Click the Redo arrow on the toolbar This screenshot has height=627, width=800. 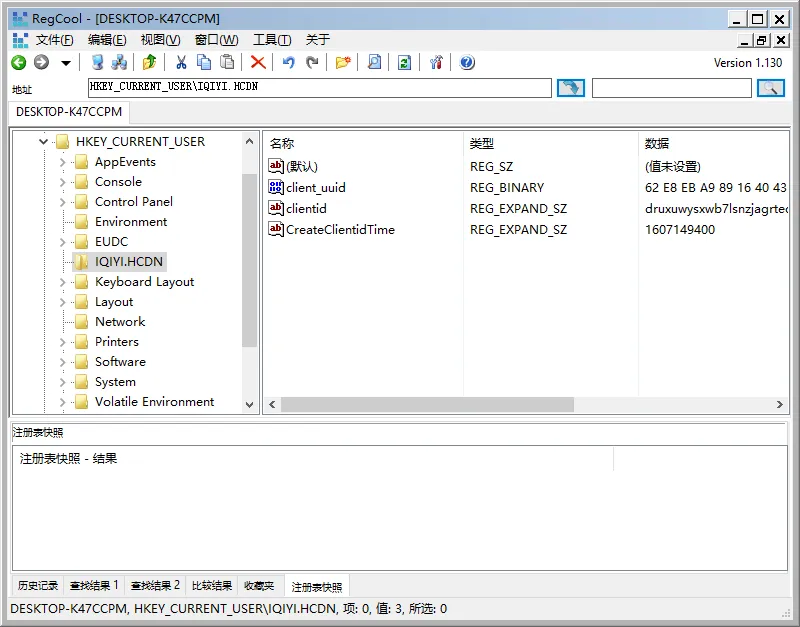pyautogui.click(x=312, y=62)
